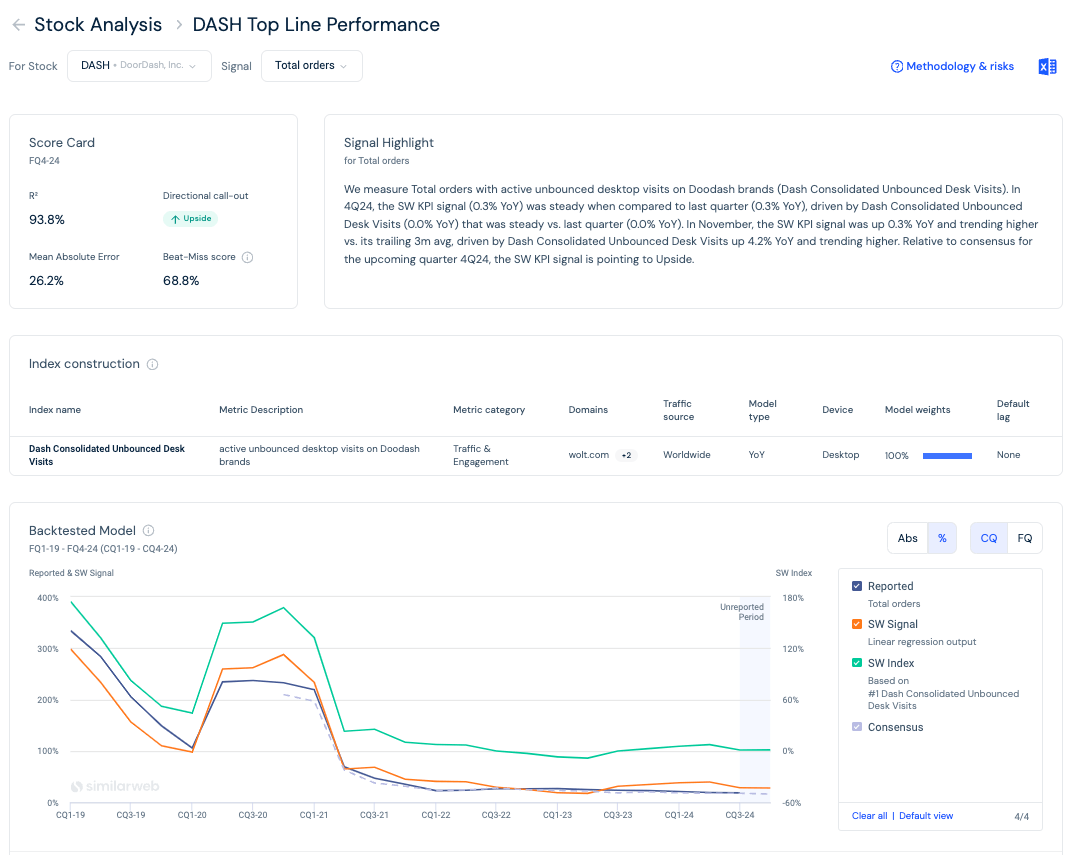Screen dimensions: 1079x855
Task: Uncheck the SW Index checkbox
Action: point(857,663)
